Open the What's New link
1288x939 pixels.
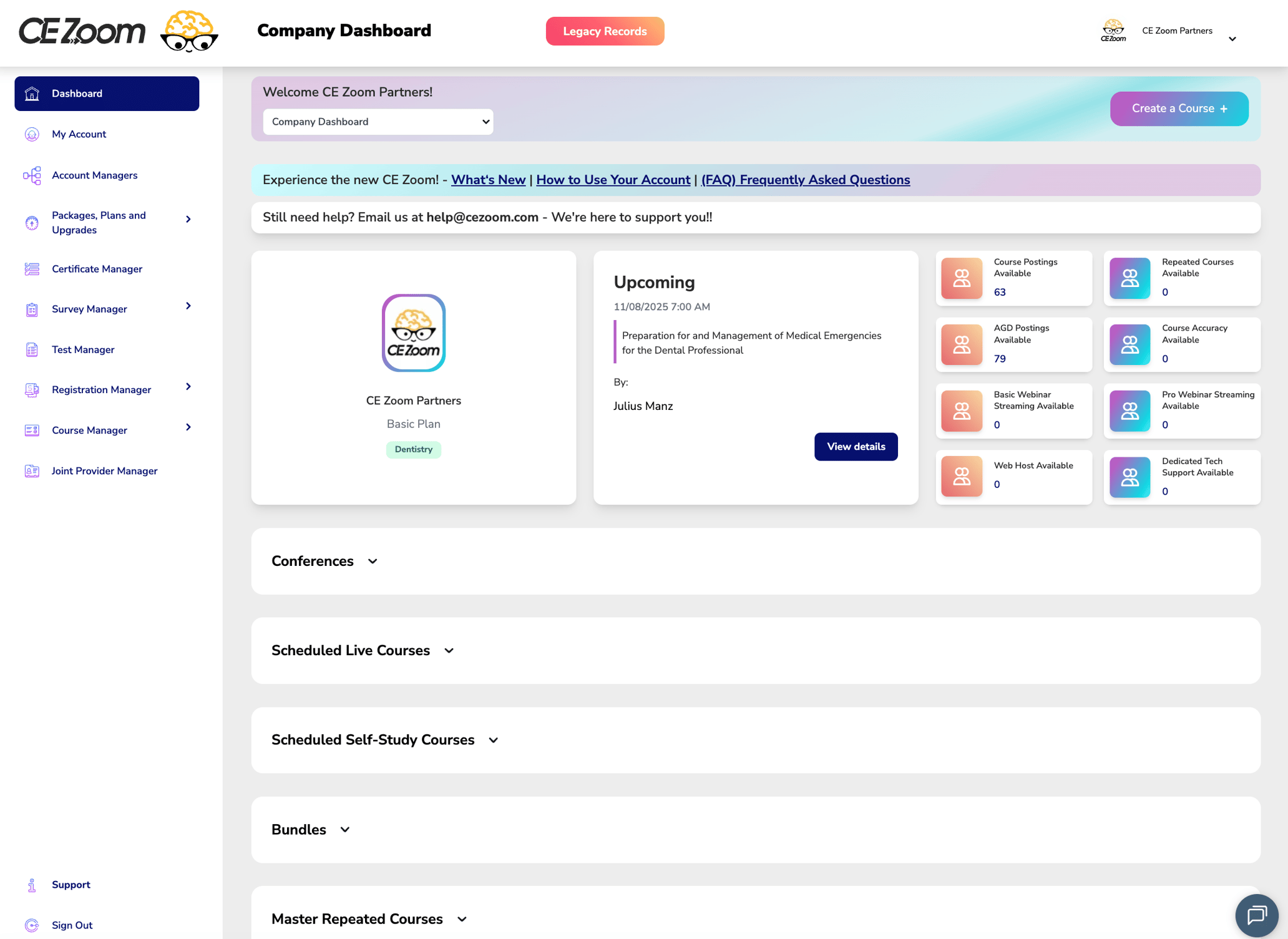[488, 180]
